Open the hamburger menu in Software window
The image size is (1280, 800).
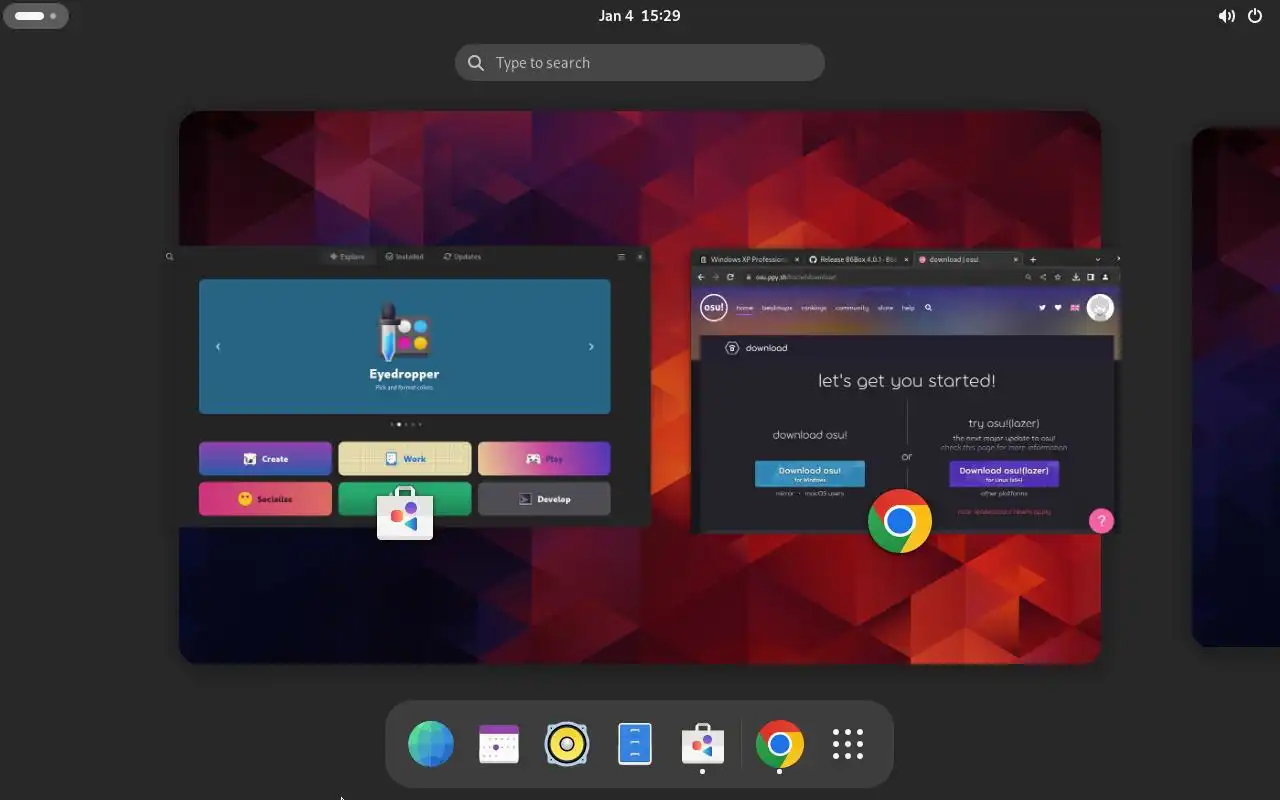[621, 257]
